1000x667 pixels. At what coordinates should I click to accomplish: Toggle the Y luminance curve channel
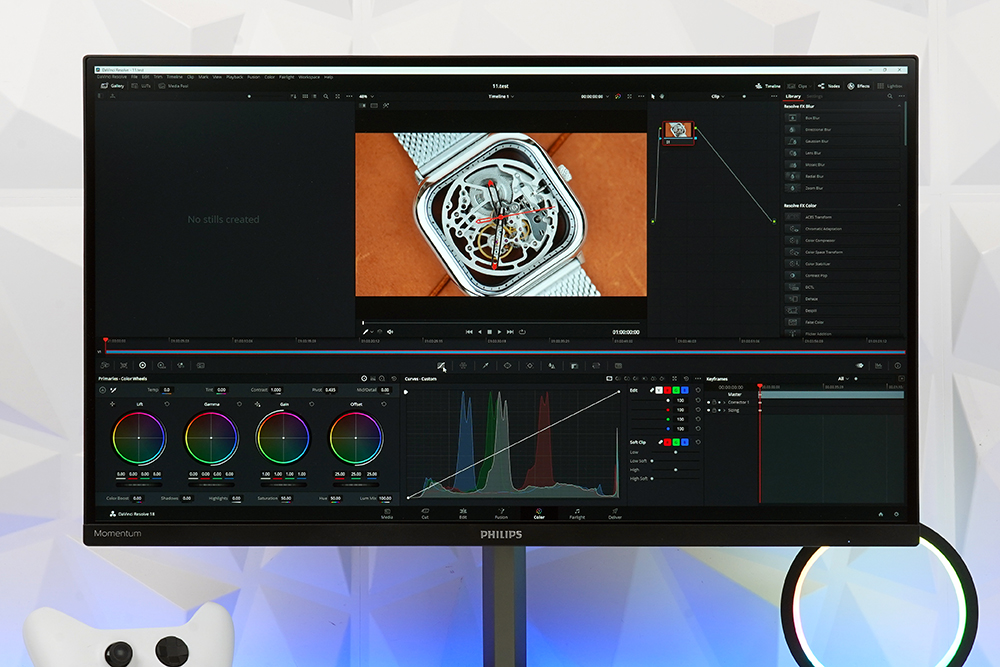click(x=659, y=390)
